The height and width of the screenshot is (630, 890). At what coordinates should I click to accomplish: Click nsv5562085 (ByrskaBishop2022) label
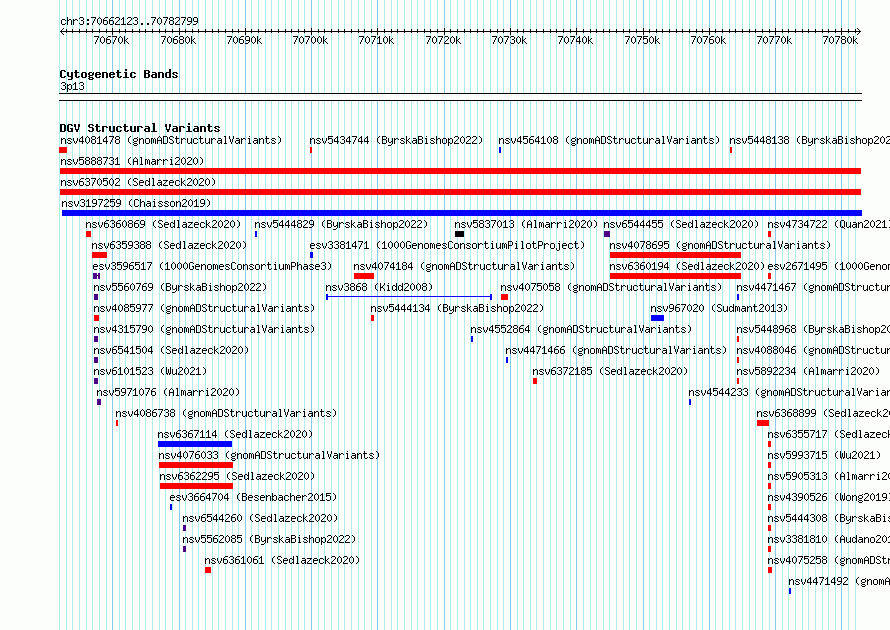[269, 539]
